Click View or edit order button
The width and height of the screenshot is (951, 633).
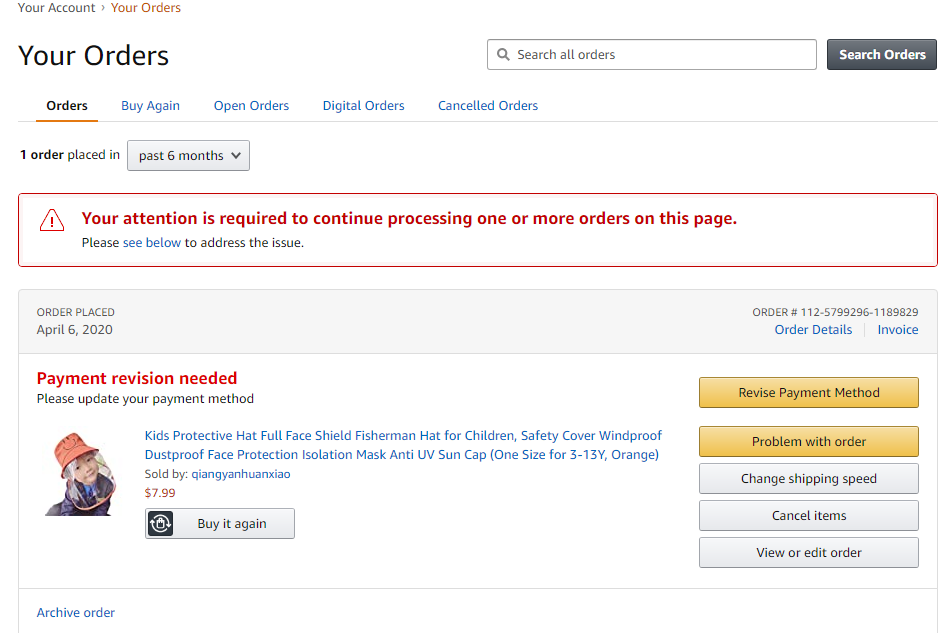(x=808, y=552)
